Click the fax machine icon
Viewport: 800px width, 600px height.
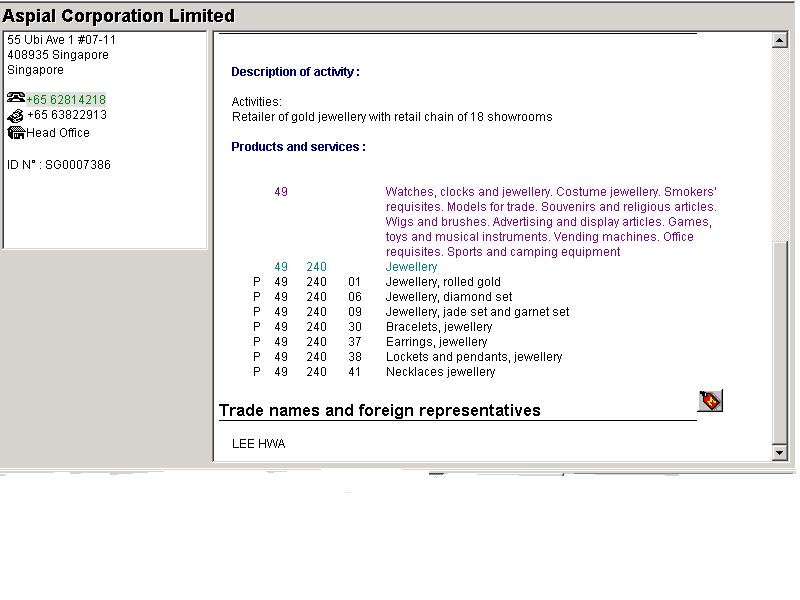coord(15,116)
